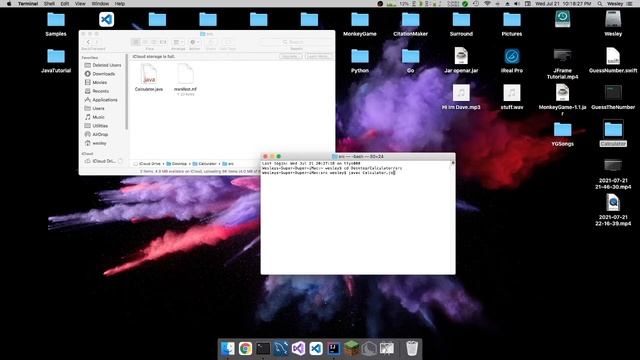Select Calculator.java in Finder window

coord(149,78)
